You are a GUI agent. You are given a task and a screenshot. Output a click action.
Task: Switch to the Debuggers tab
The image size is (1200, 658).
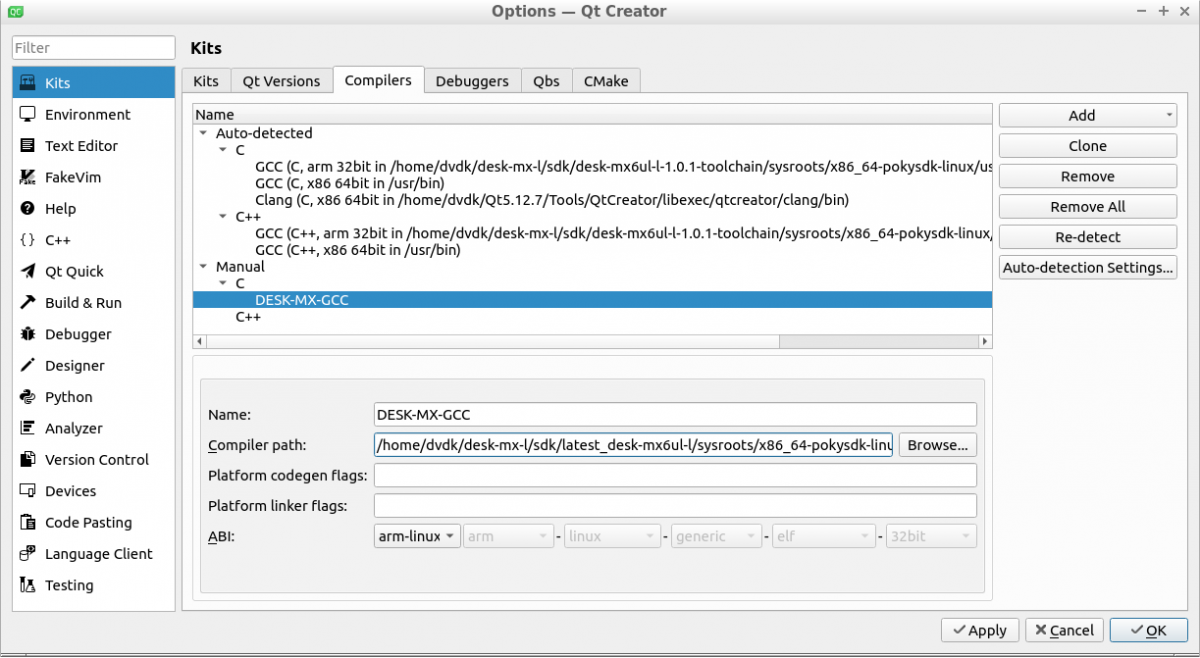pos(472,82)
